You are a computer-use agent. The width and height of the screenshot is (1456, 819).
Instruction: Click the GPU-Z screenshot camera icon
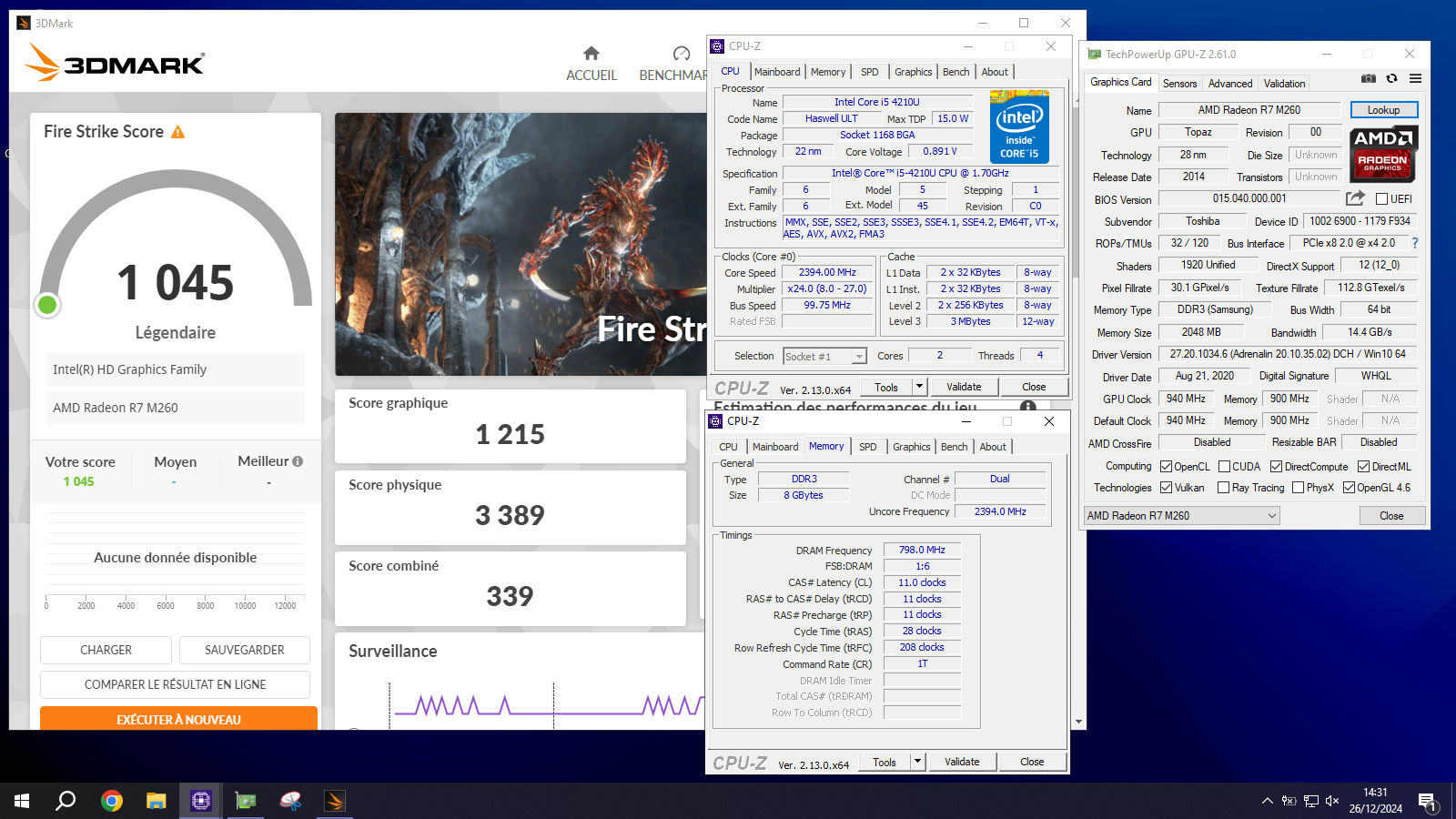1368,79
